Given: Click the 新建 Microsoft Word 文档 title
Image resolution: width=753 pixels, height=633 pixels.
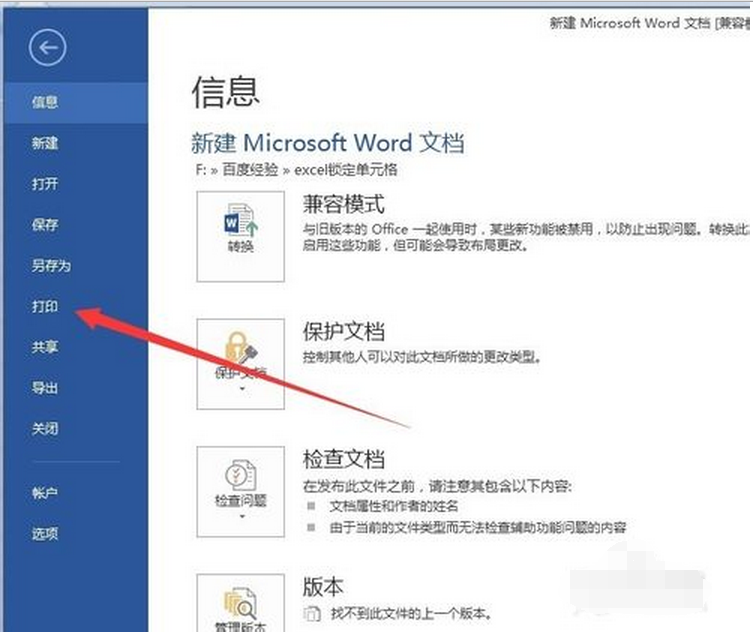Looking at the screenshot, I should pyautogui.click(x=328, y=143).
